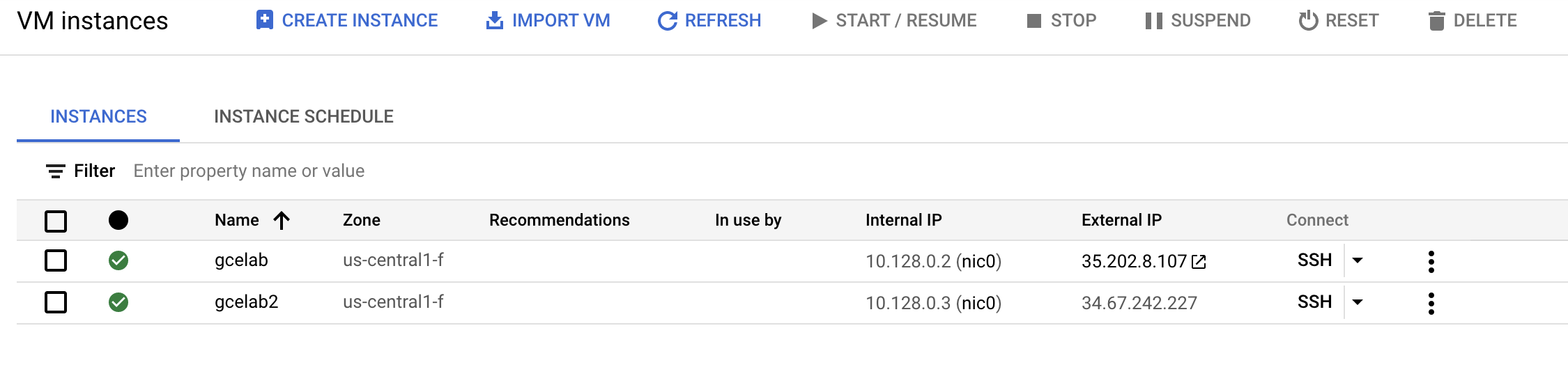The width and height of the screenshot is (1568, 390).
Task: Open external IP link icon for gcelab
Action: pyautogui.click(x=1199, y=262)
